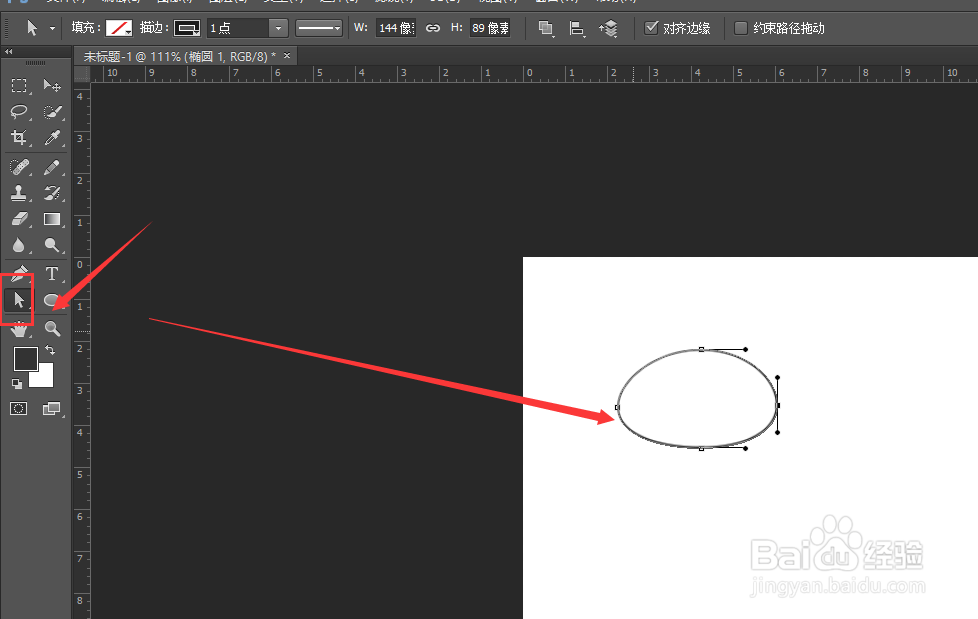Select the Spot Healing Brush tool

pyautogui.click(x=19, y=167)
